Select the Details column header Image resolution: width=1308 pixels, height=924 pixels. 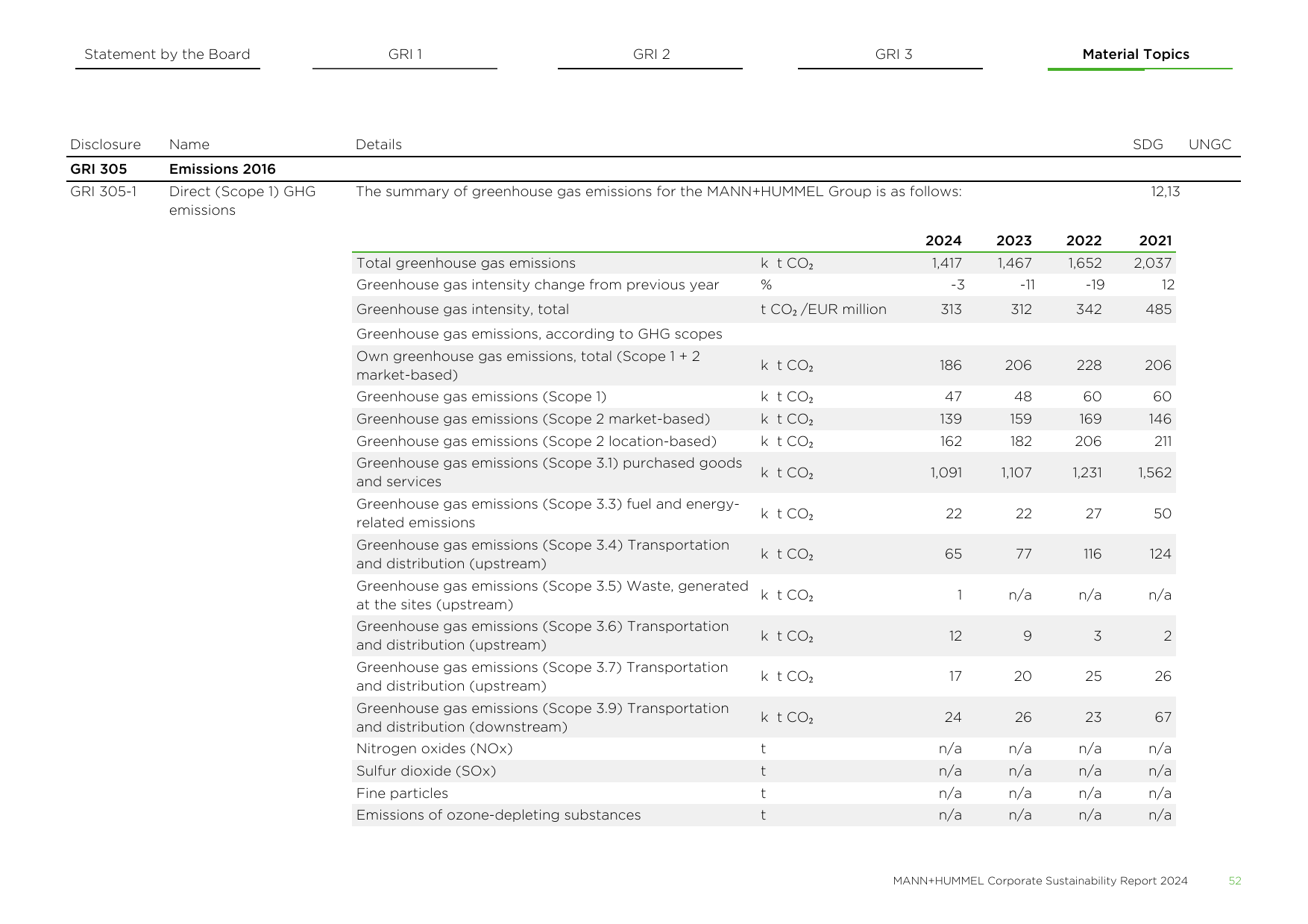coord(379,145)
